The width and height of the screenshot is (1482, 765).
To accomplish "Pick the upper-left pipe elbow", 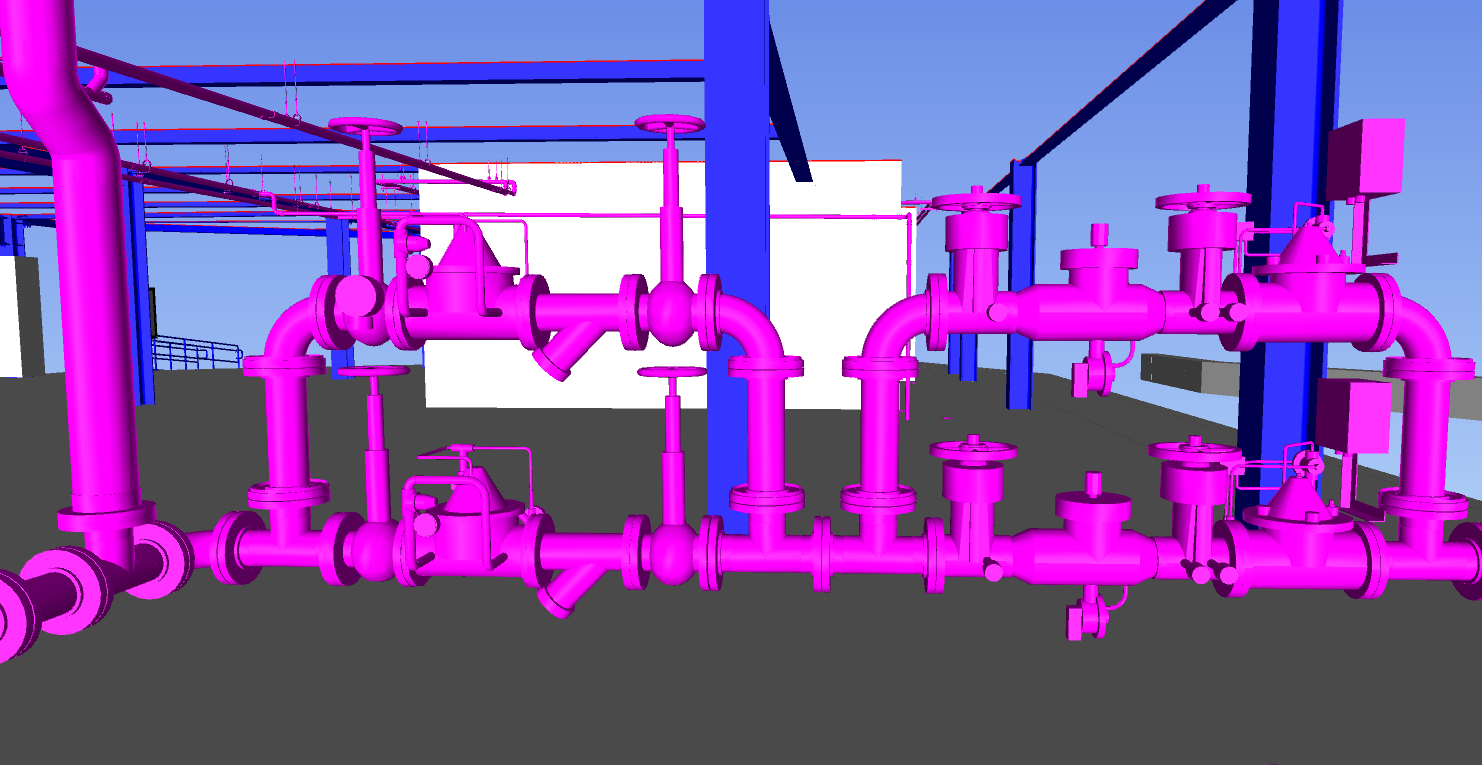I will pyautogui.click(x=292, y=328).
